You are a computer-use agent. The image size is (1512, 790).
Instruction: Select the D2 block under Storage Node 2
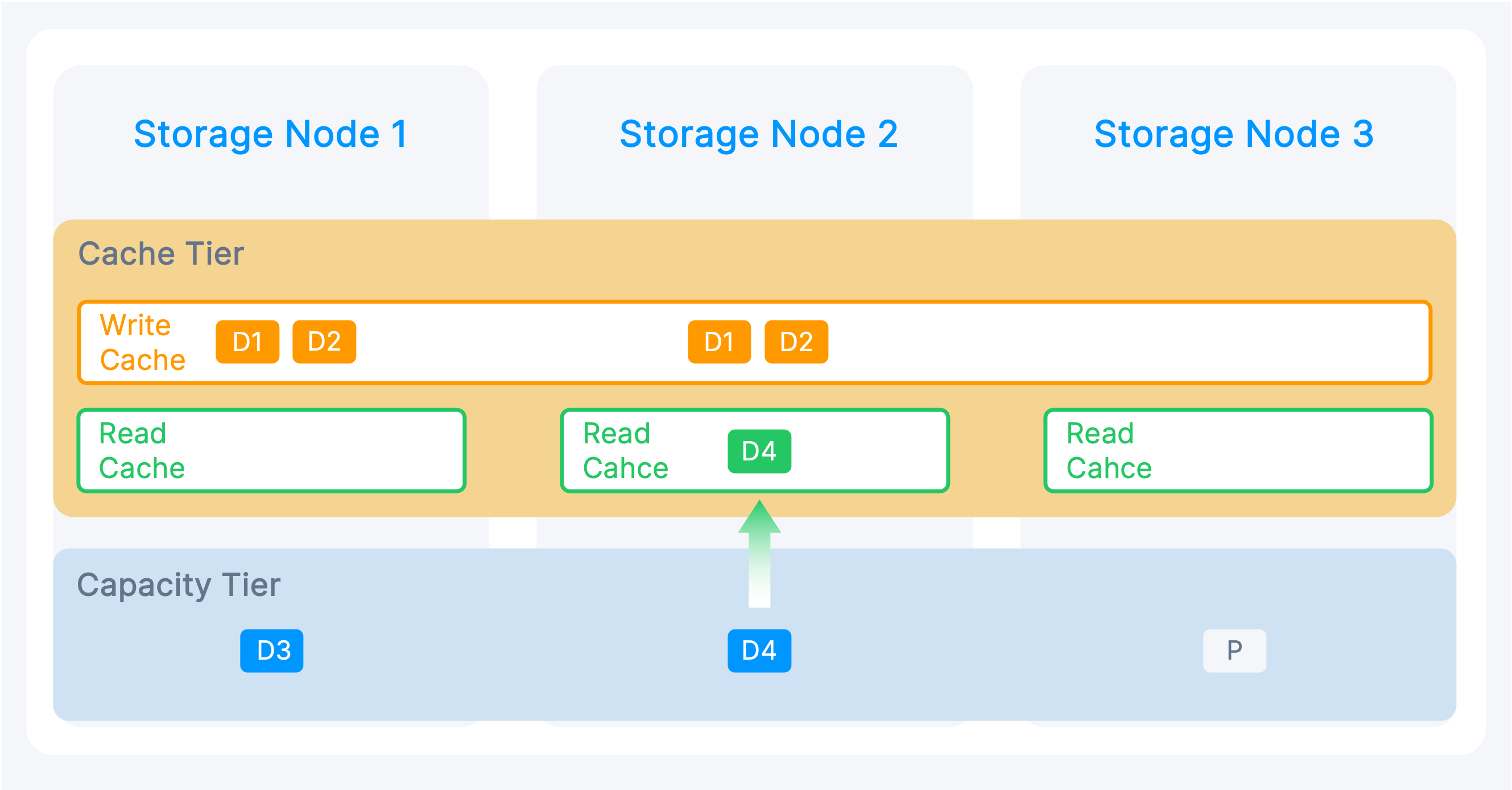click(796, 342)
